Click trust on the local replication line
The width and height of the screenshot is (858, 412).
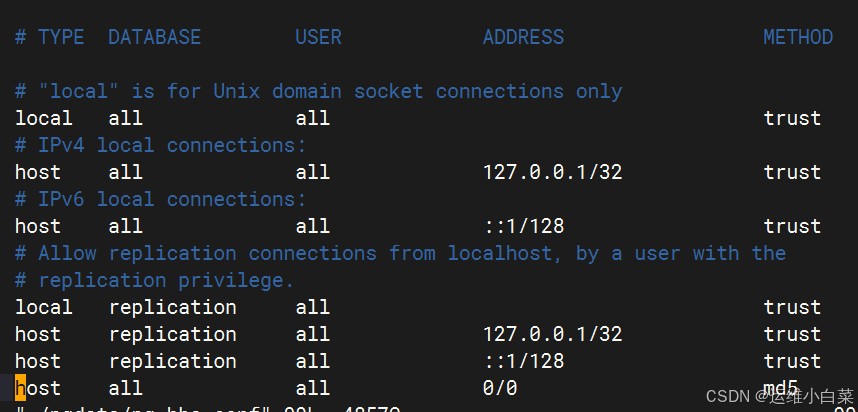tap(792, 307)
